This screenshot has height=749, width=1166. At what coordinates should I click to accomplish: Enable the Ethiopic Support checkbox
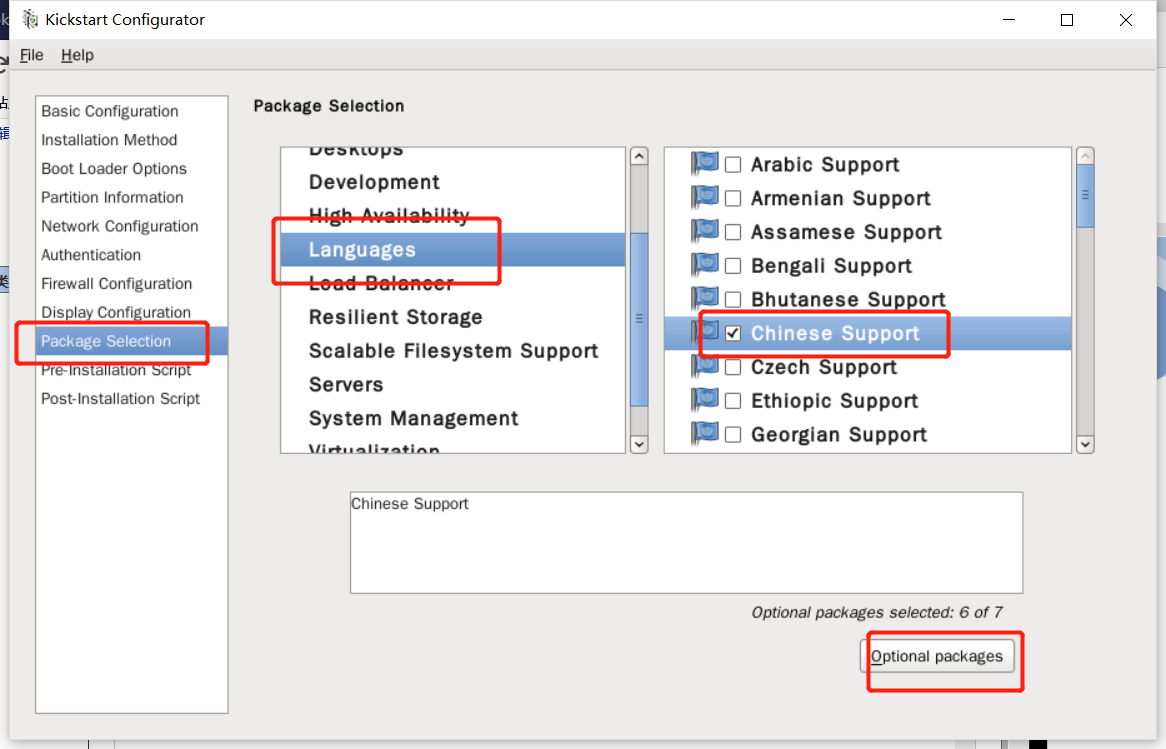tap(733, 401)
